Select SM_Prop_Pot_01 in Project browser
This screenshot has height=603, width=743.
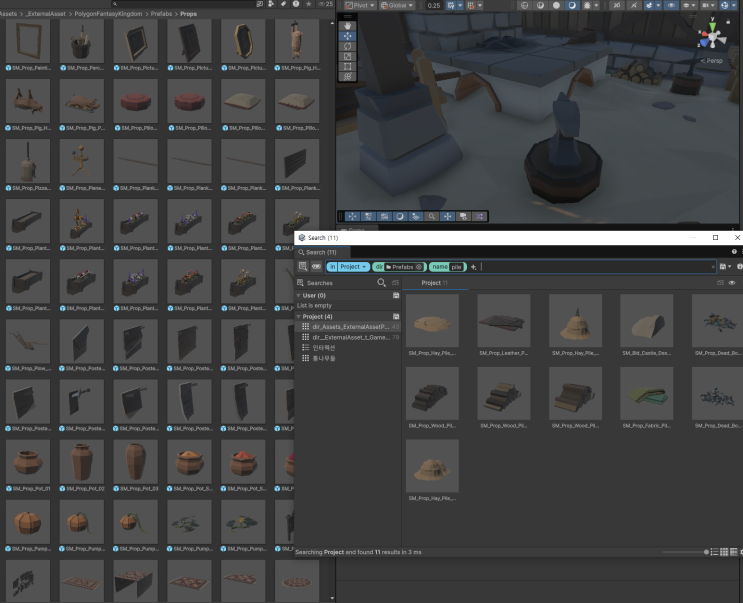tap(28, 466)
